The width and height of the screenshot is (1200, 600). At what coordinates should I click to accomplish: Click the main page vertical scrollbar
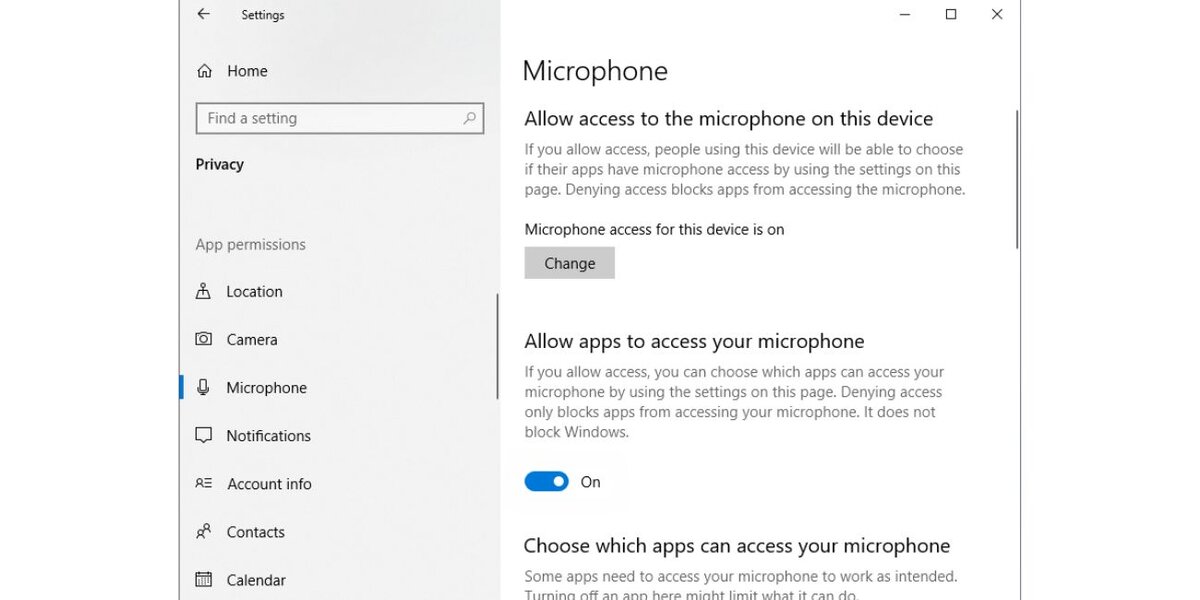pyautogui.click(x=1017, y=180)
